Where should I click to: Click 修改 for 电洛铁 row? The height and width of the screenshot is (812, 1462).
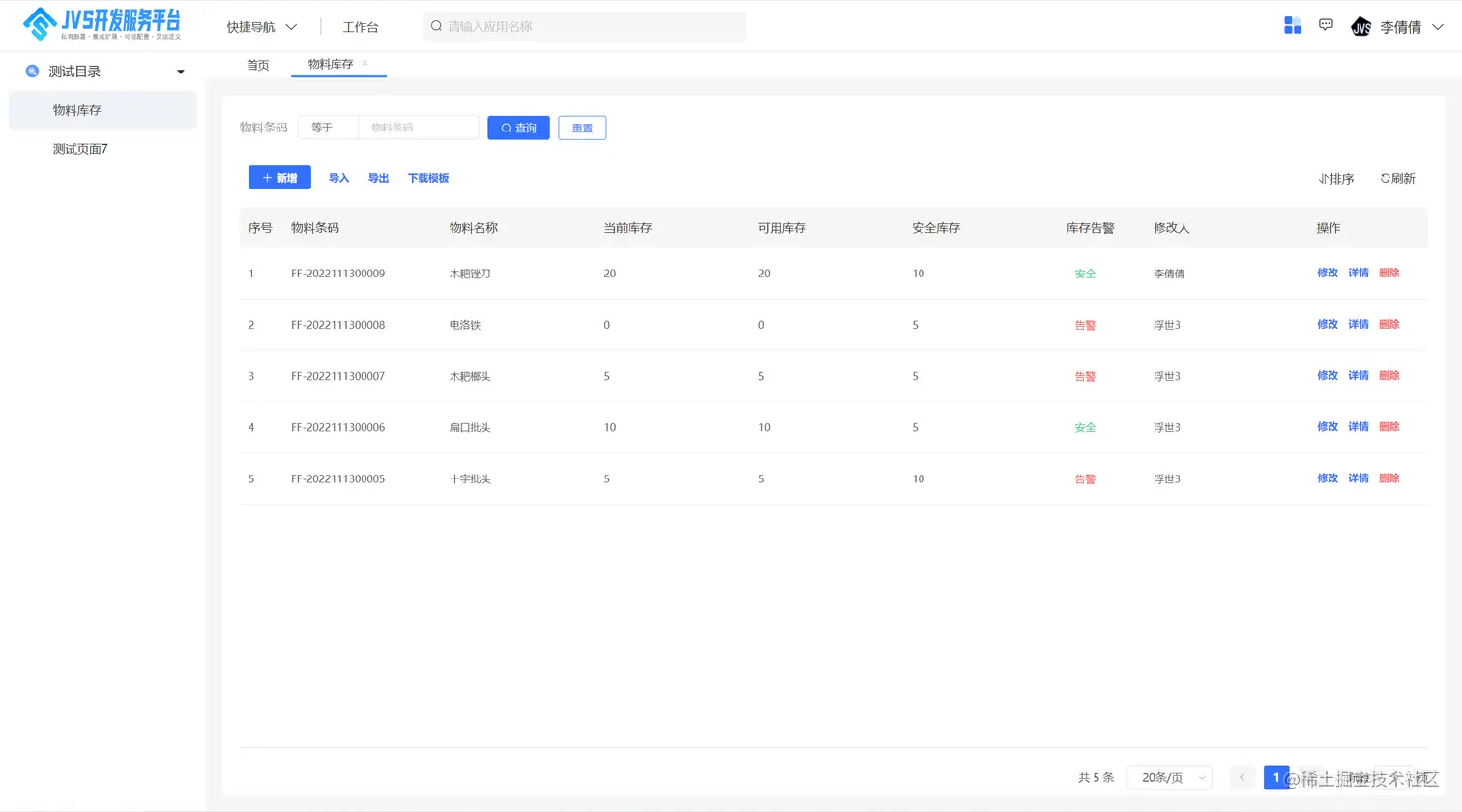pos(1328,324)
